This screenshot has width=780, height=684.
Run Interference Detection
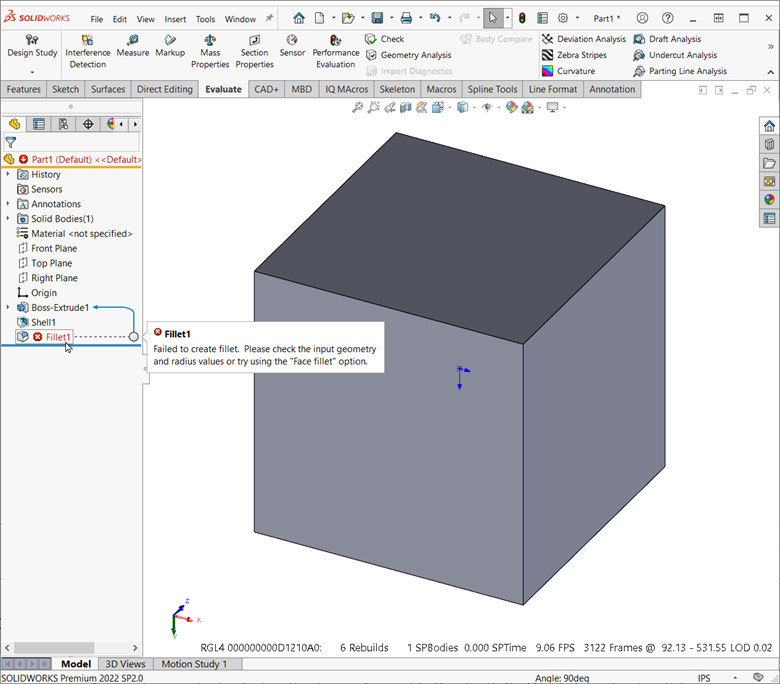tap(88, 52)
